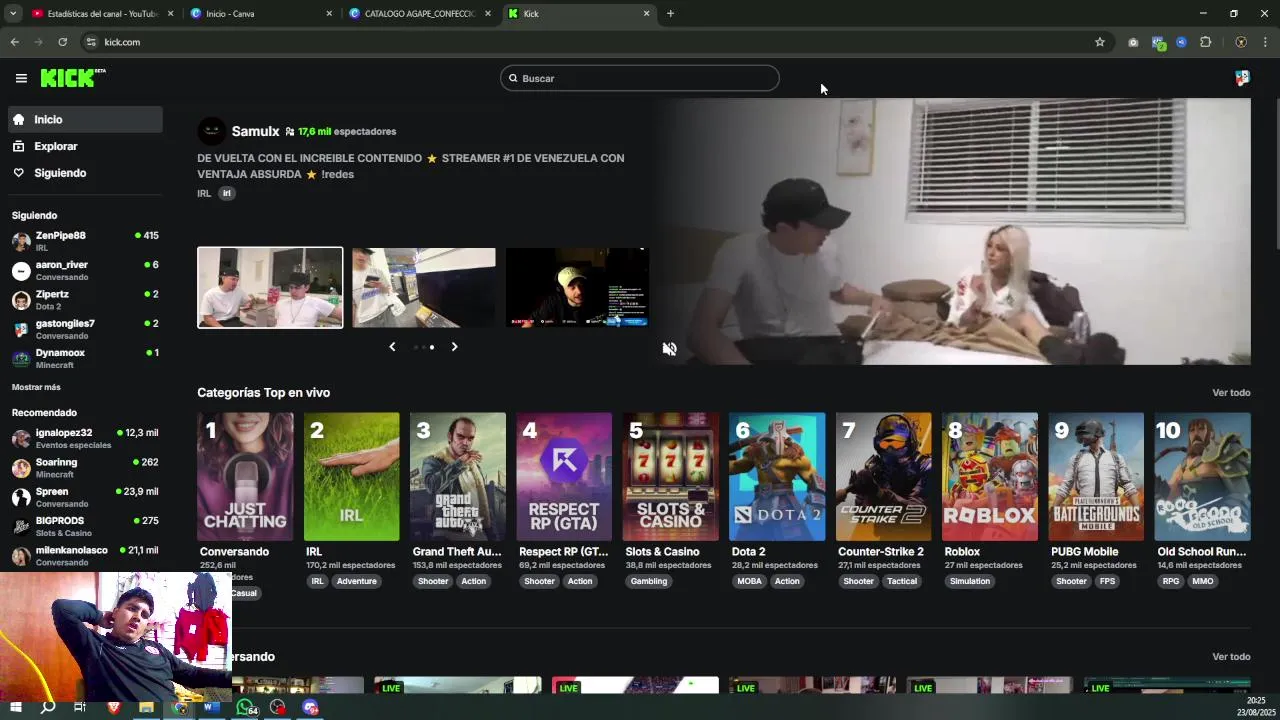Click the Kick logo

click(72, 78)
